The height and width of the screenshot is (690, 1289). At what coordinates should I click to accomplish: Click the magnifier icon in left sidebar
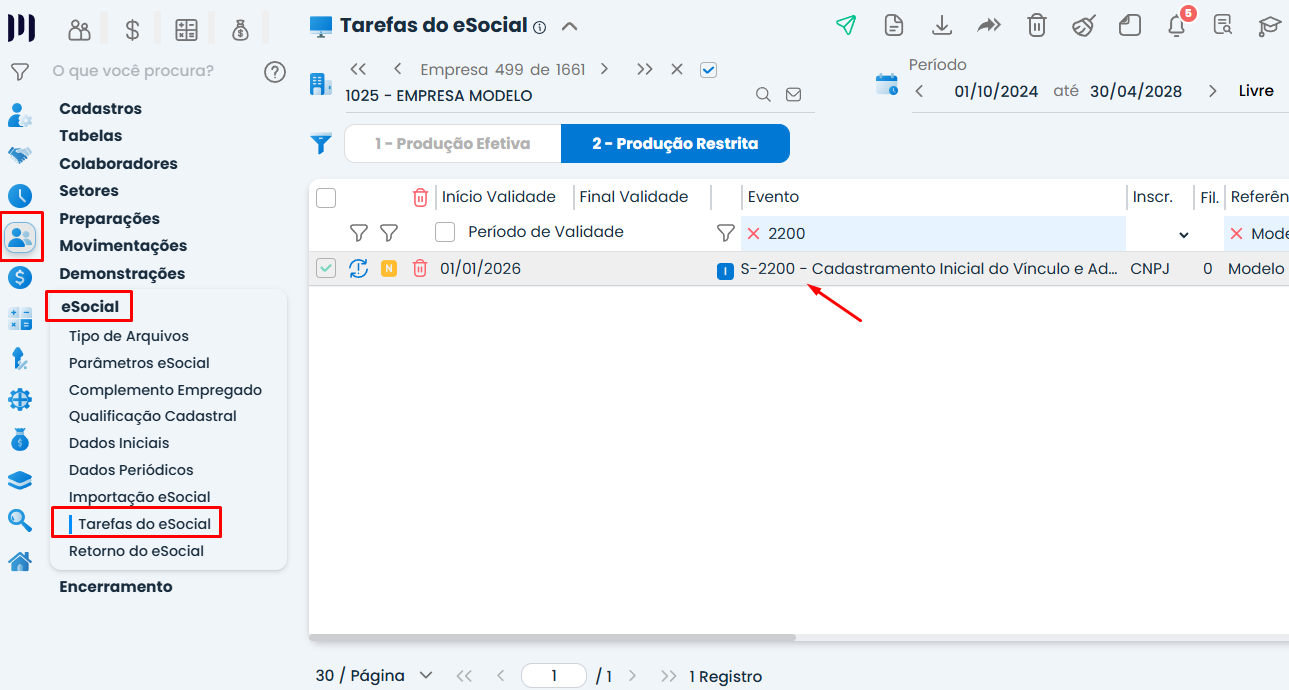(x=20, y=520)
